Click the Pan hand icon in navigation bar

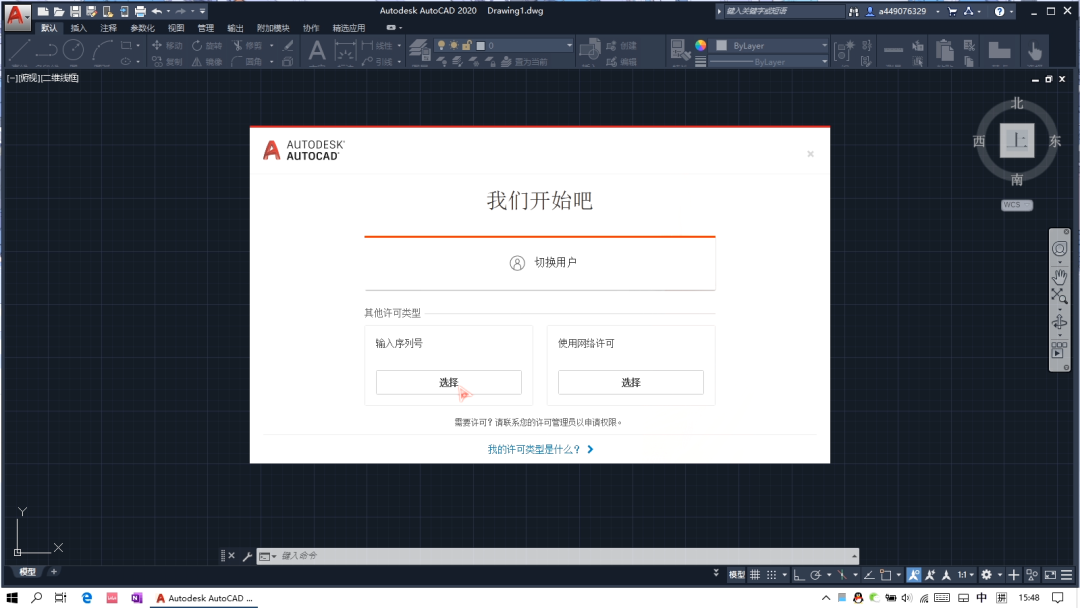pos(1059,277)
